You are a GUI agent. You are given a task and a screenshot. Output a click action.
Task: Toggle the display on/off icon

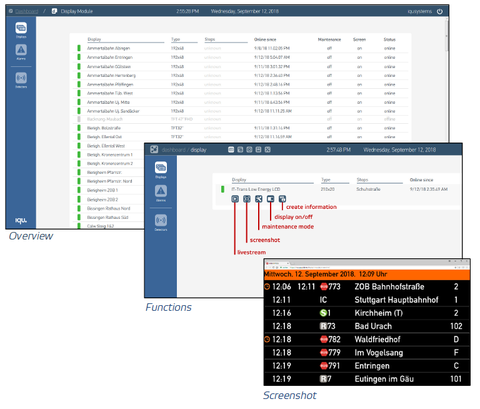(x=270, y=199)
